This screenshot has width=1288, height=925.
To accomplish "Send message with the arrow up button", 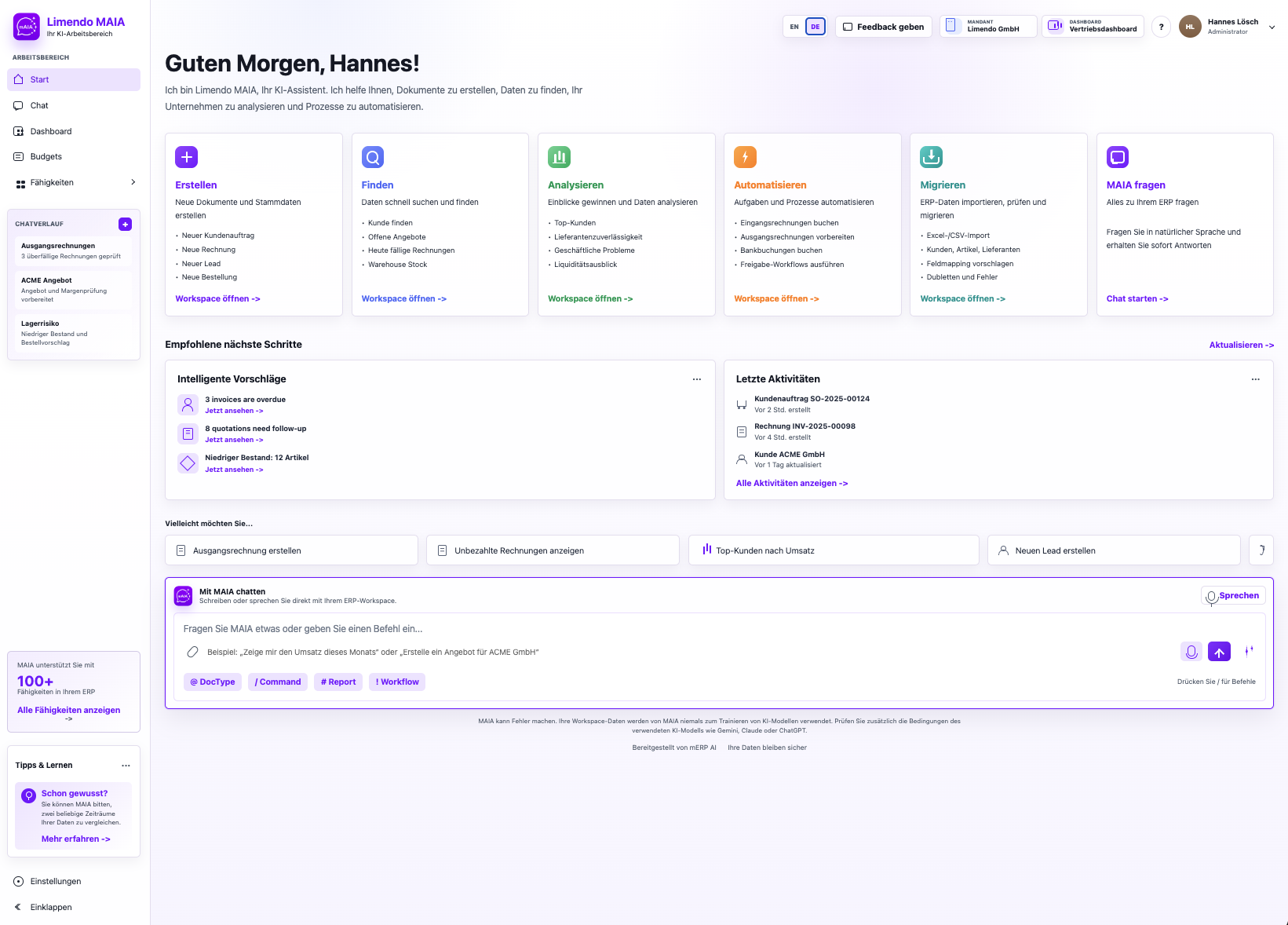I will coord(1220,652).
